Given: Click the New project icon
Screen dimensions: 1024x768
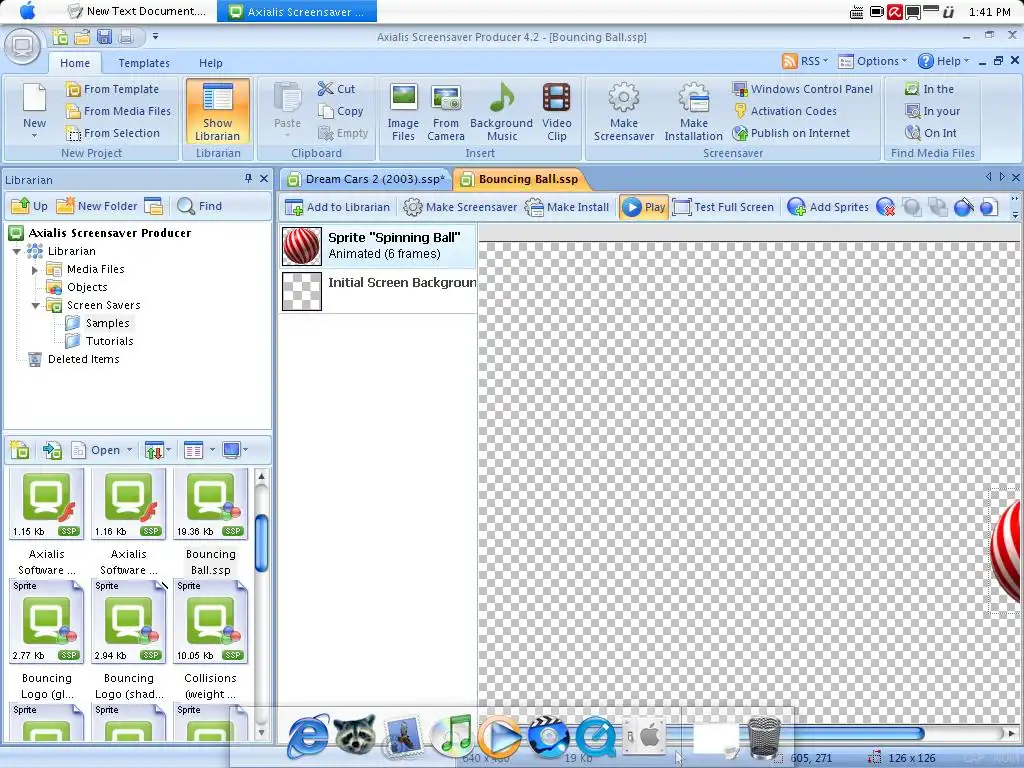Looking at the screenshot, I should [x=34, y=98].
